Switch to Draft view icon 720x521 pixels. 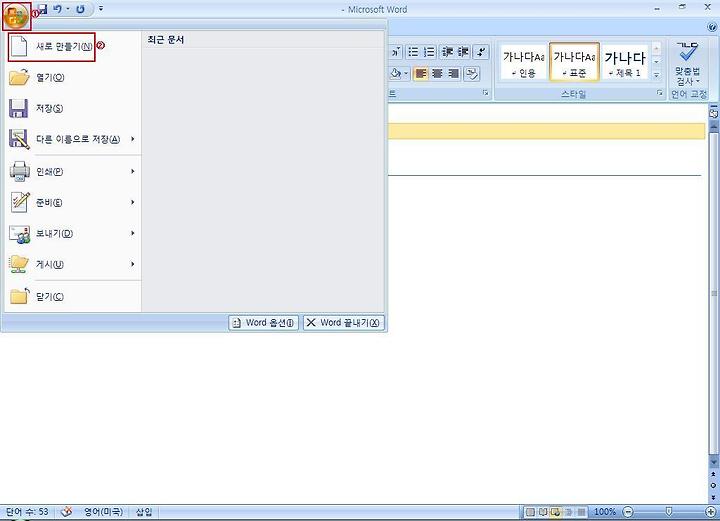pyautogui.click(x=581, y=512)
